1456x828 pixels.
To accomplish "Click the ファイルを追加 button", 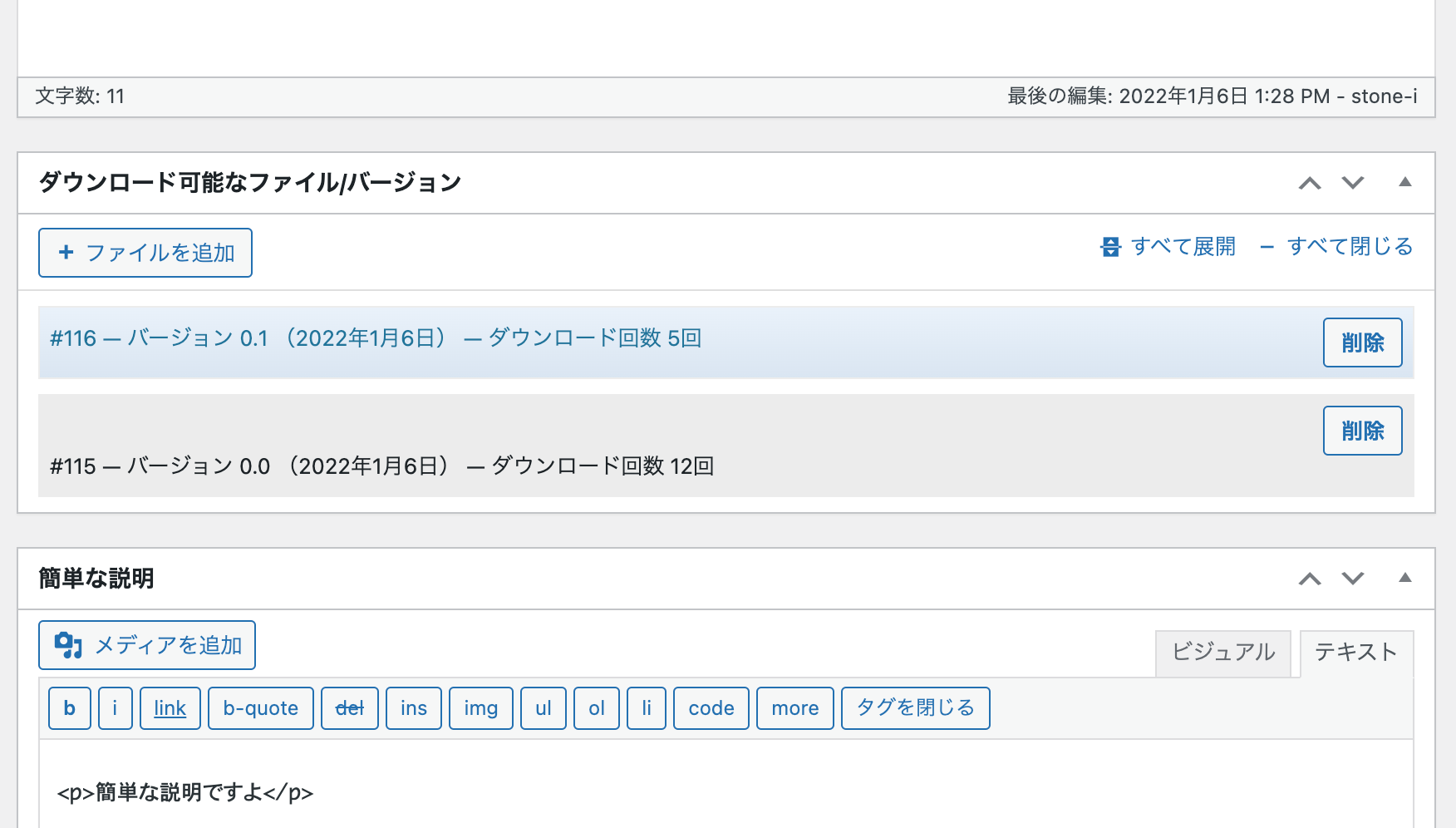I will [145, 253].
